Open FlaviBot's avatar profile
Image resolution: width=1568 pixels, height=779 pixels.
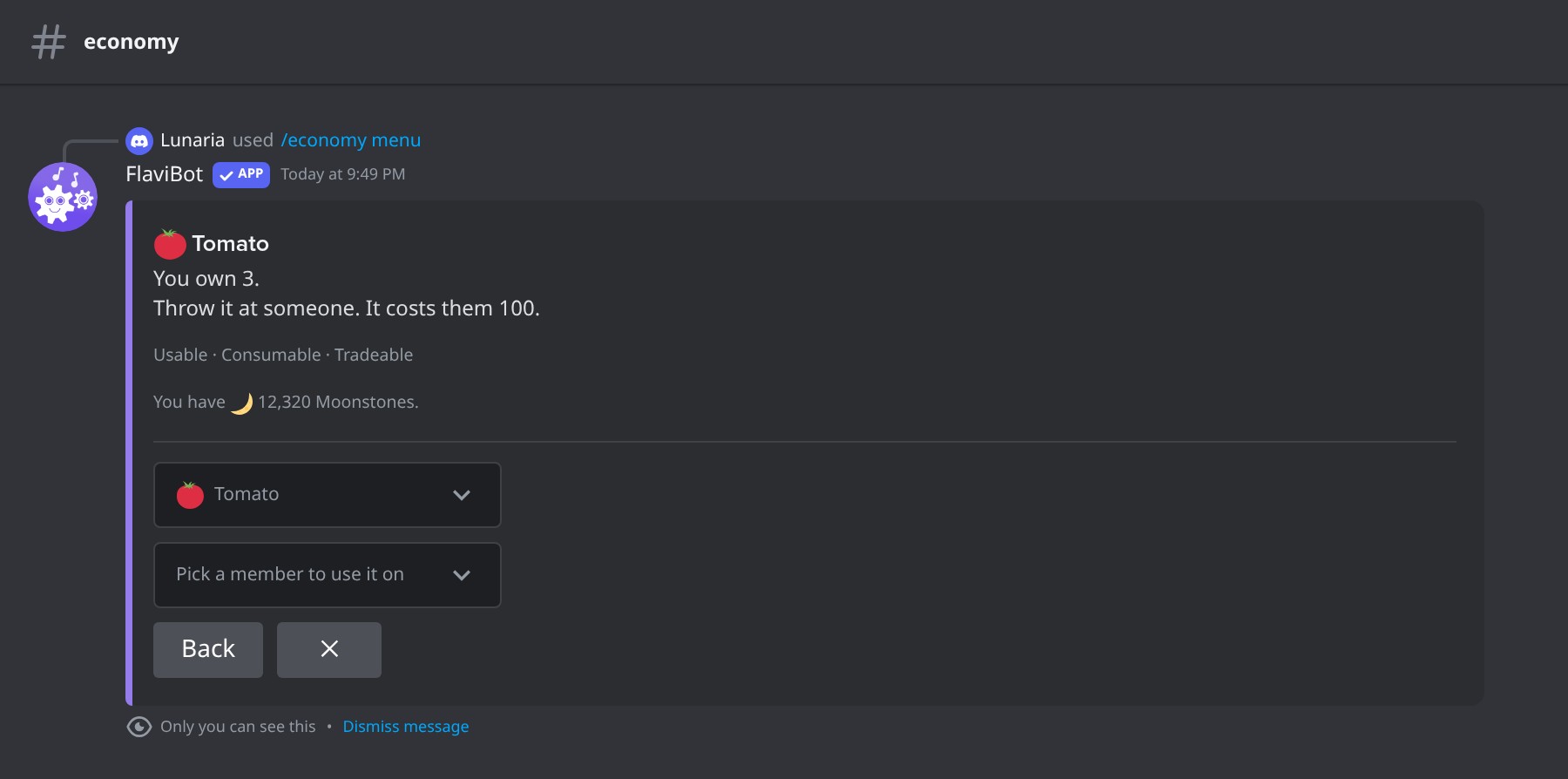(x=63, y=197)
